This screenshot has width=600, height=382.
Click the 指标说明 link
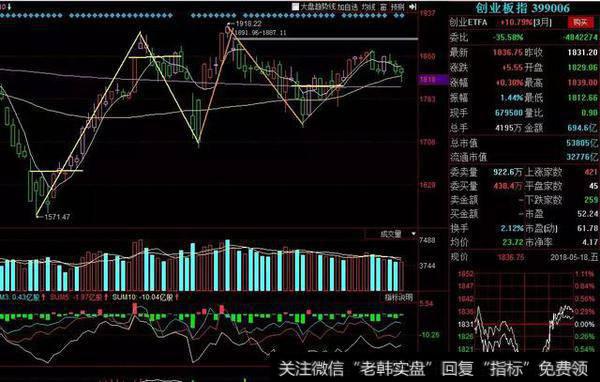click(x=399, y=297)
